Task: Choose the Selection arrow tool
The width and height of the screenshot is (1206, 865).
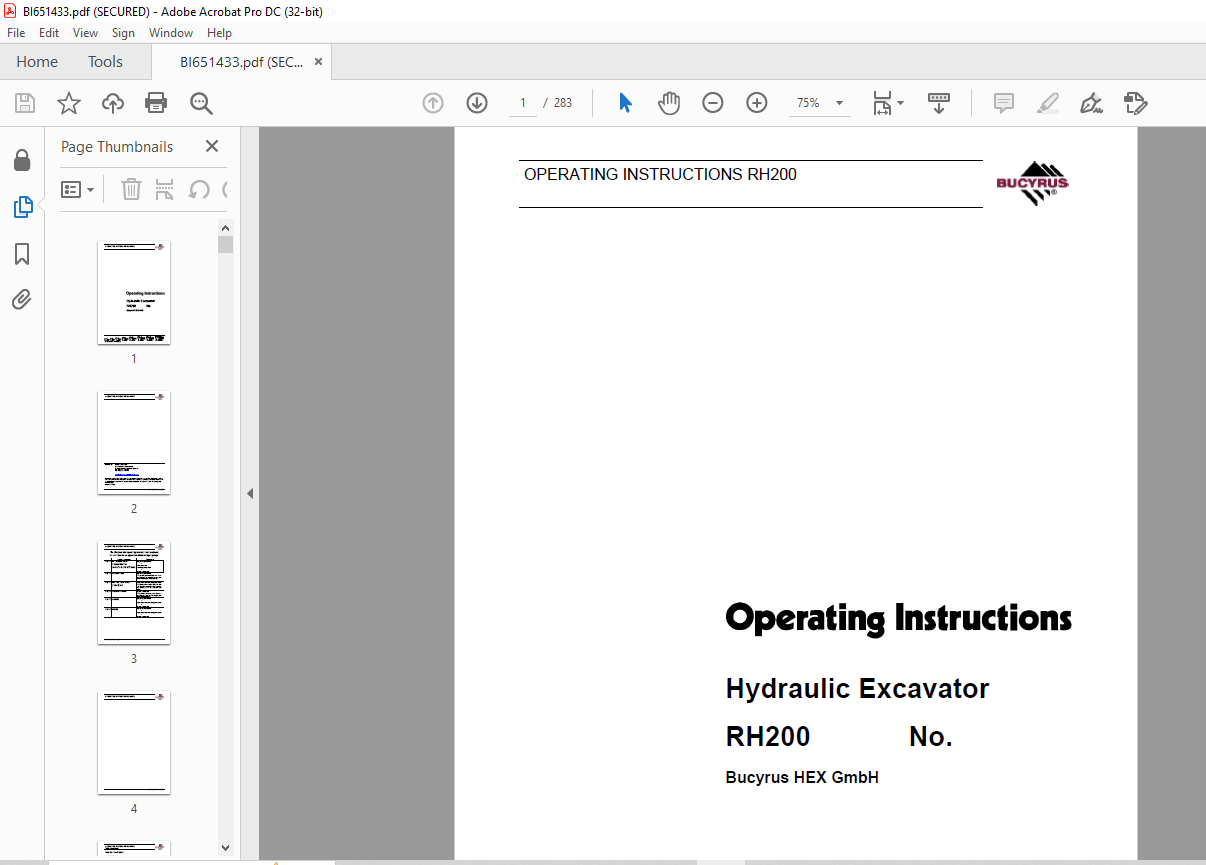Action: tap(626, 103)
